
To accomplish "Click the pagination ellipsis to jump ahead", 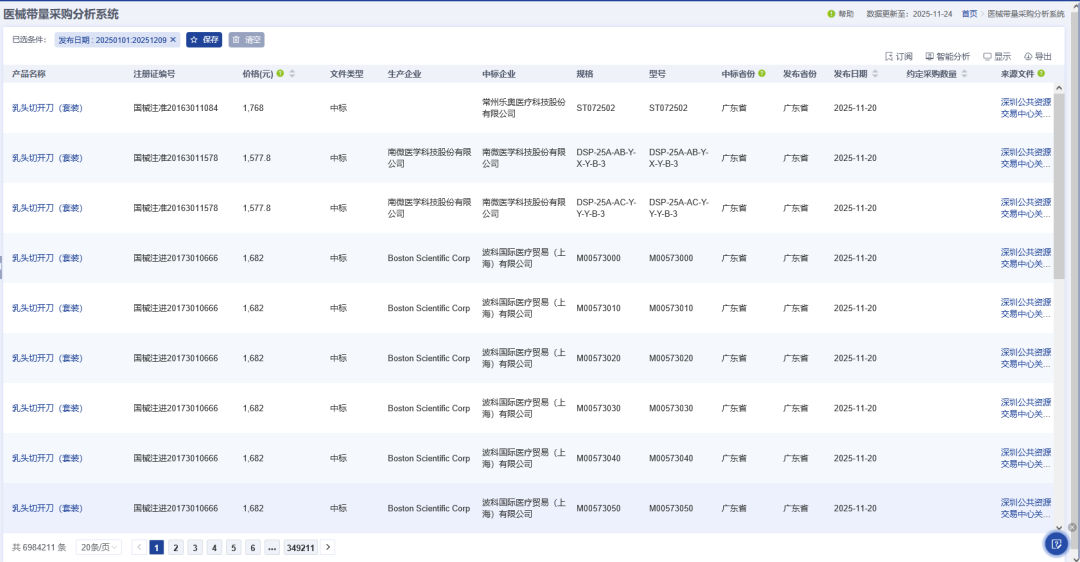I will click(272, 548).
